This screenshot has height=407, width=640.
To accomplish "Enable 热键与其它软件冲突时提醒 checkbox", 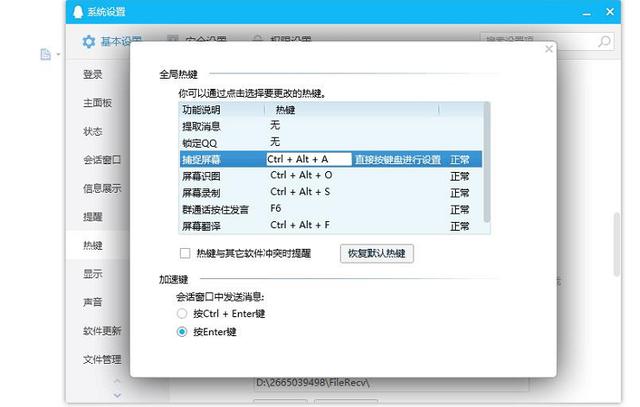I will coord(184,253).
